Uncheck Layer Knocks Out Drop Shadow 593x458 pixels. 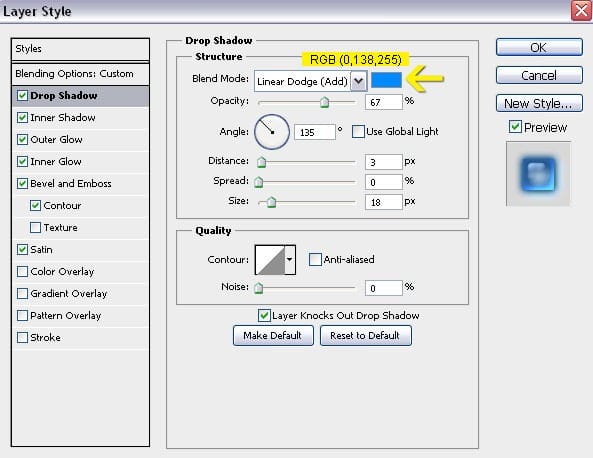click(264, 315)
